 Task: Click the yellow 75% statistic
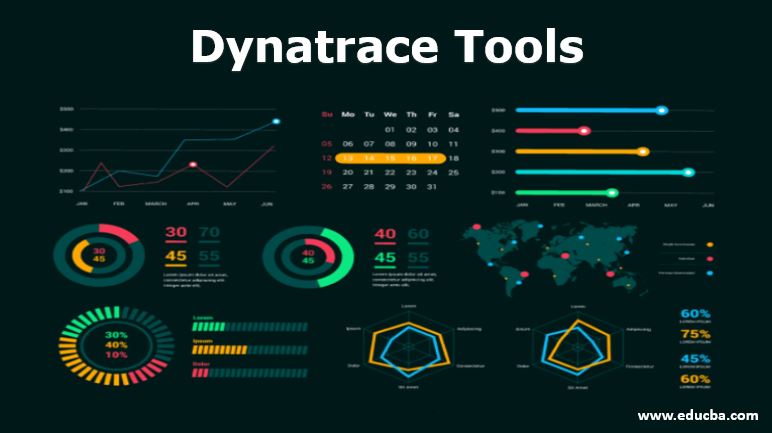[695, 334]
